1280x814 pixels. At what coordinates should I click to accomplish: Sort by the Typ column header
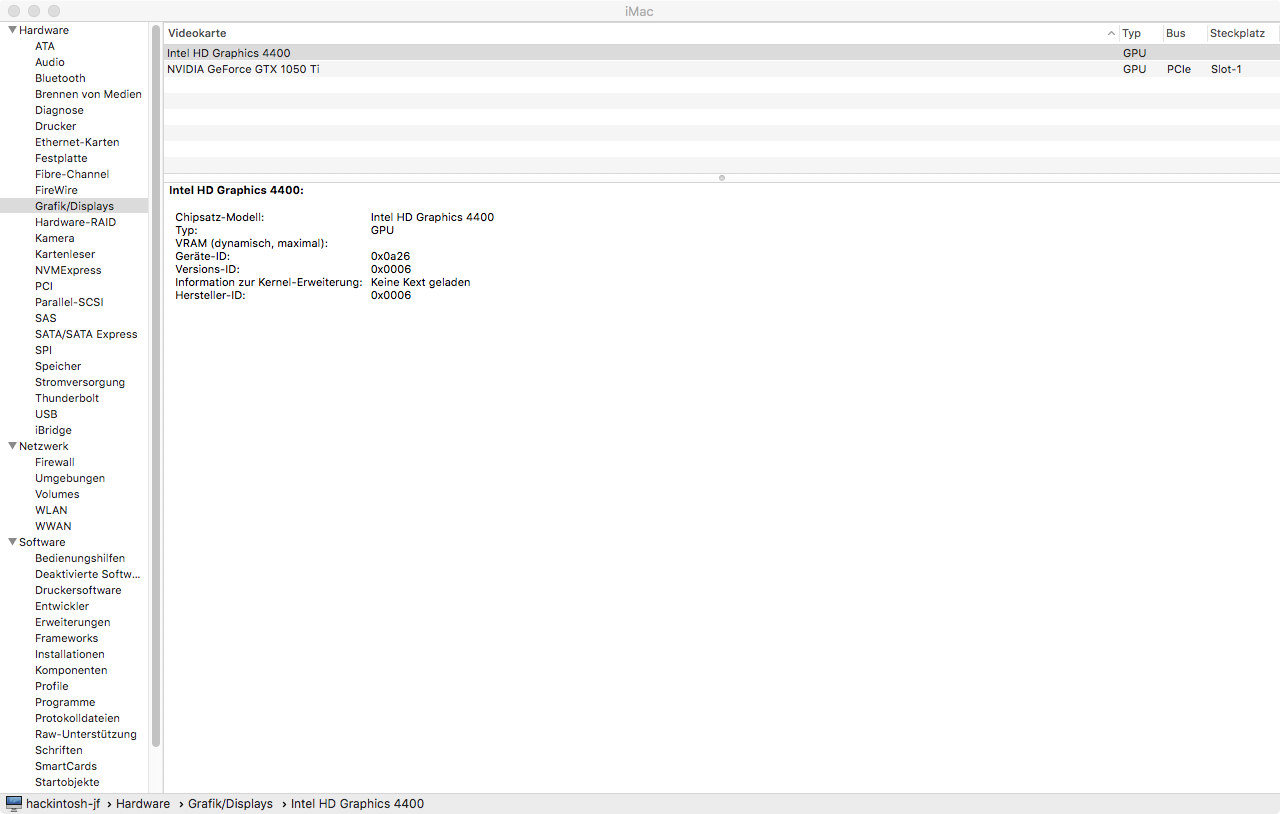click(x=1141, y=33)
